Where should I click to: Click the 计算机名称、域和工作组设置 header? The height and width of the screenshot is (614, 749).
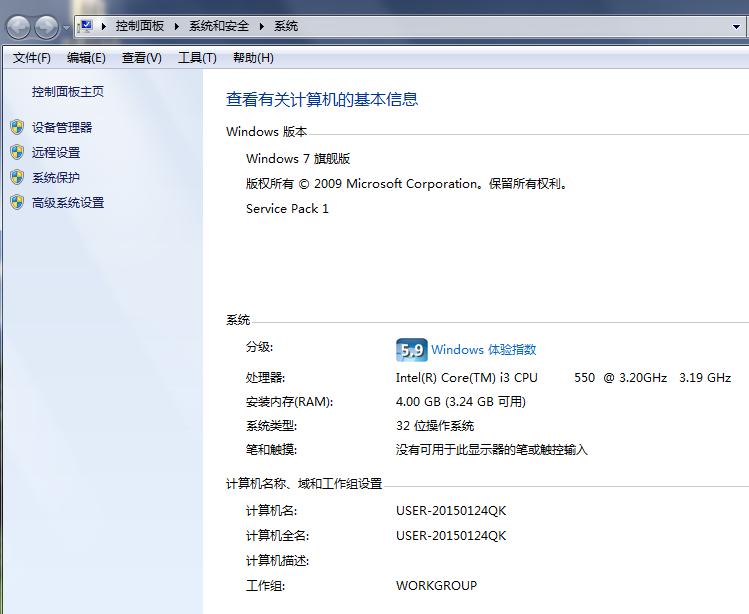pyautogui.click(x=304, y=484)
